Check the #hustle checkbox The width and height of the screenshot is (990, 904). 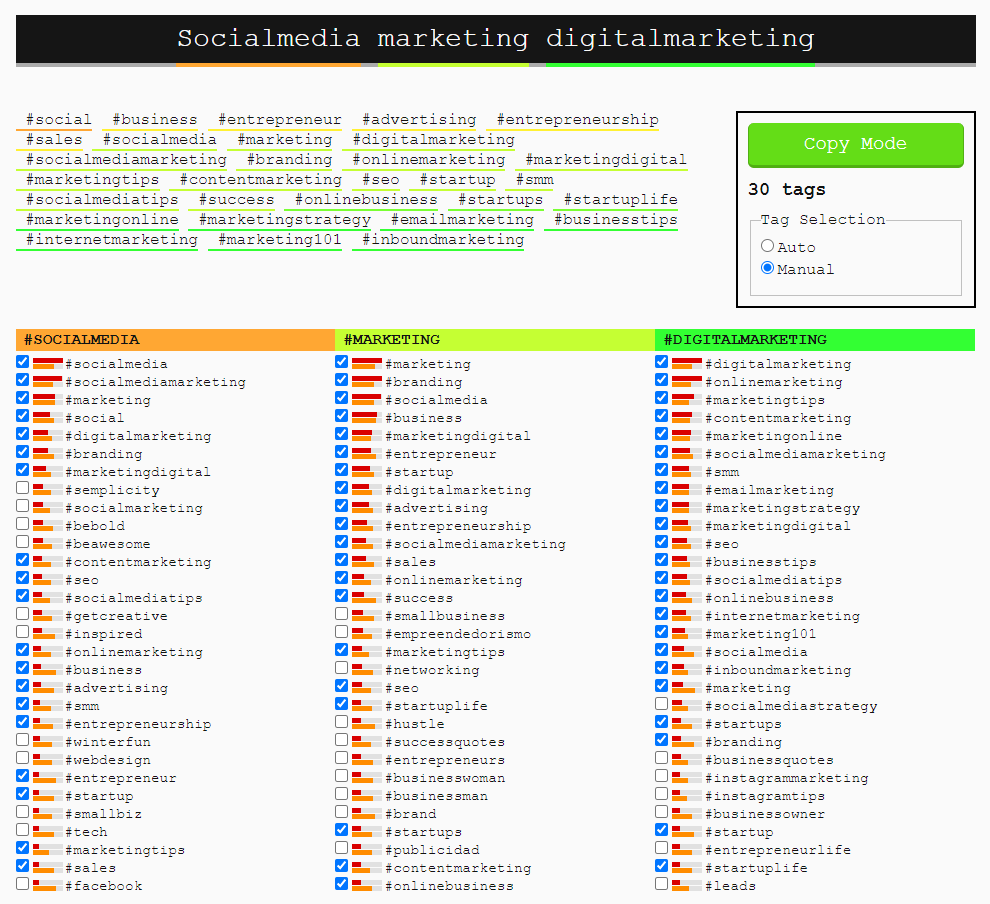click(342, 722)
